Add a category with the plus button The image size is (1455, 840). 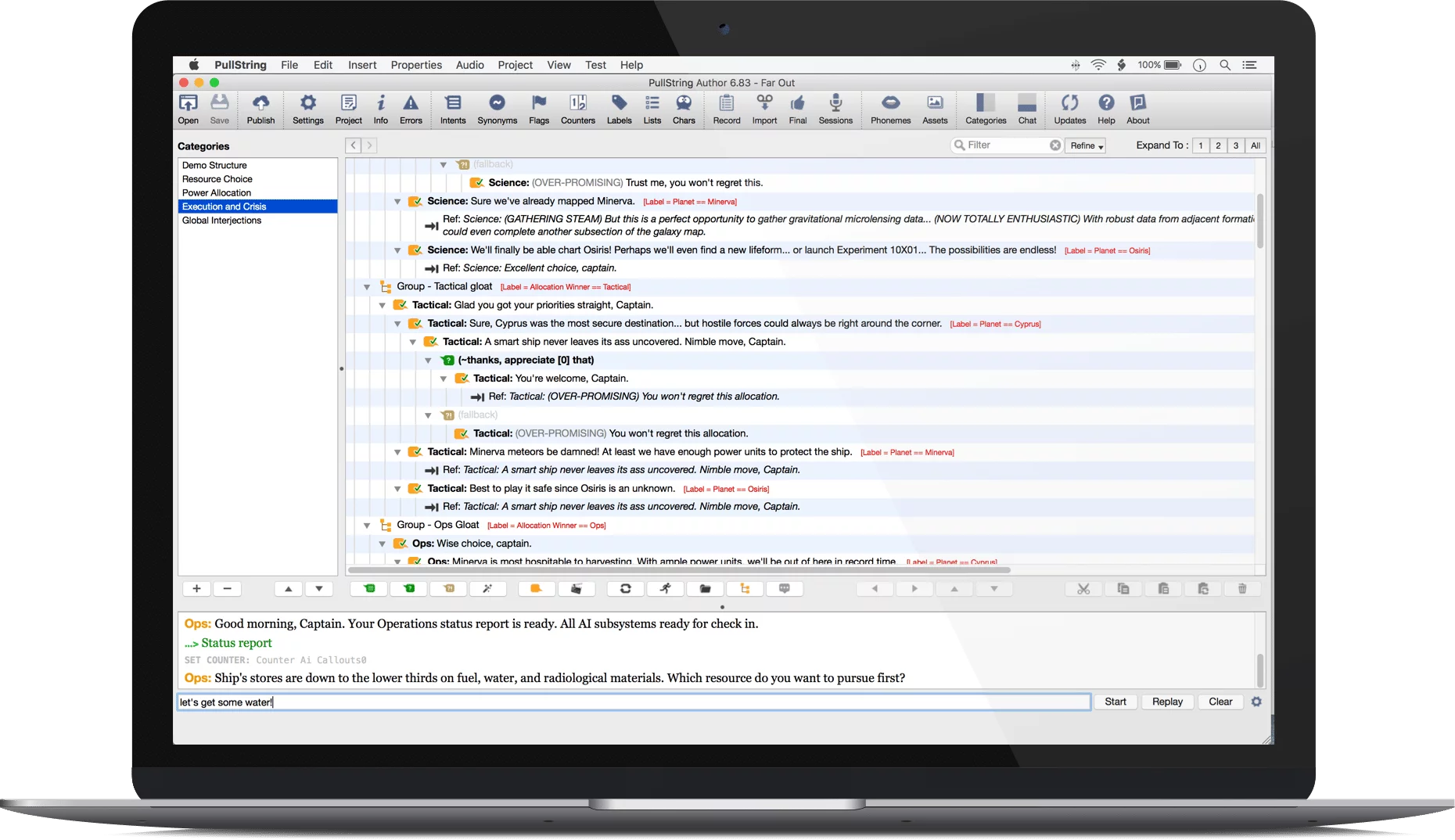[196, 589]
